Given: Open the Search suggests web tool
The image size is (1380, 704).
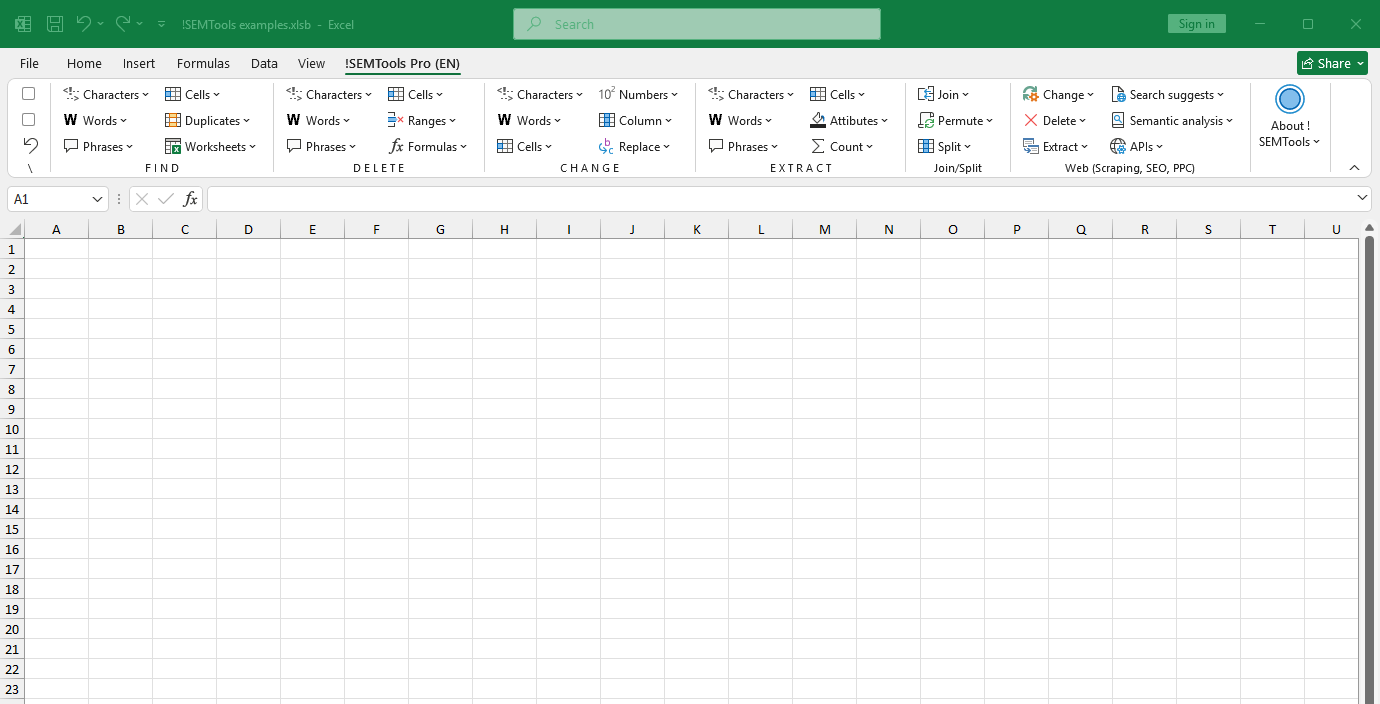Looking at the screenshot, I should pos(1168,94).
